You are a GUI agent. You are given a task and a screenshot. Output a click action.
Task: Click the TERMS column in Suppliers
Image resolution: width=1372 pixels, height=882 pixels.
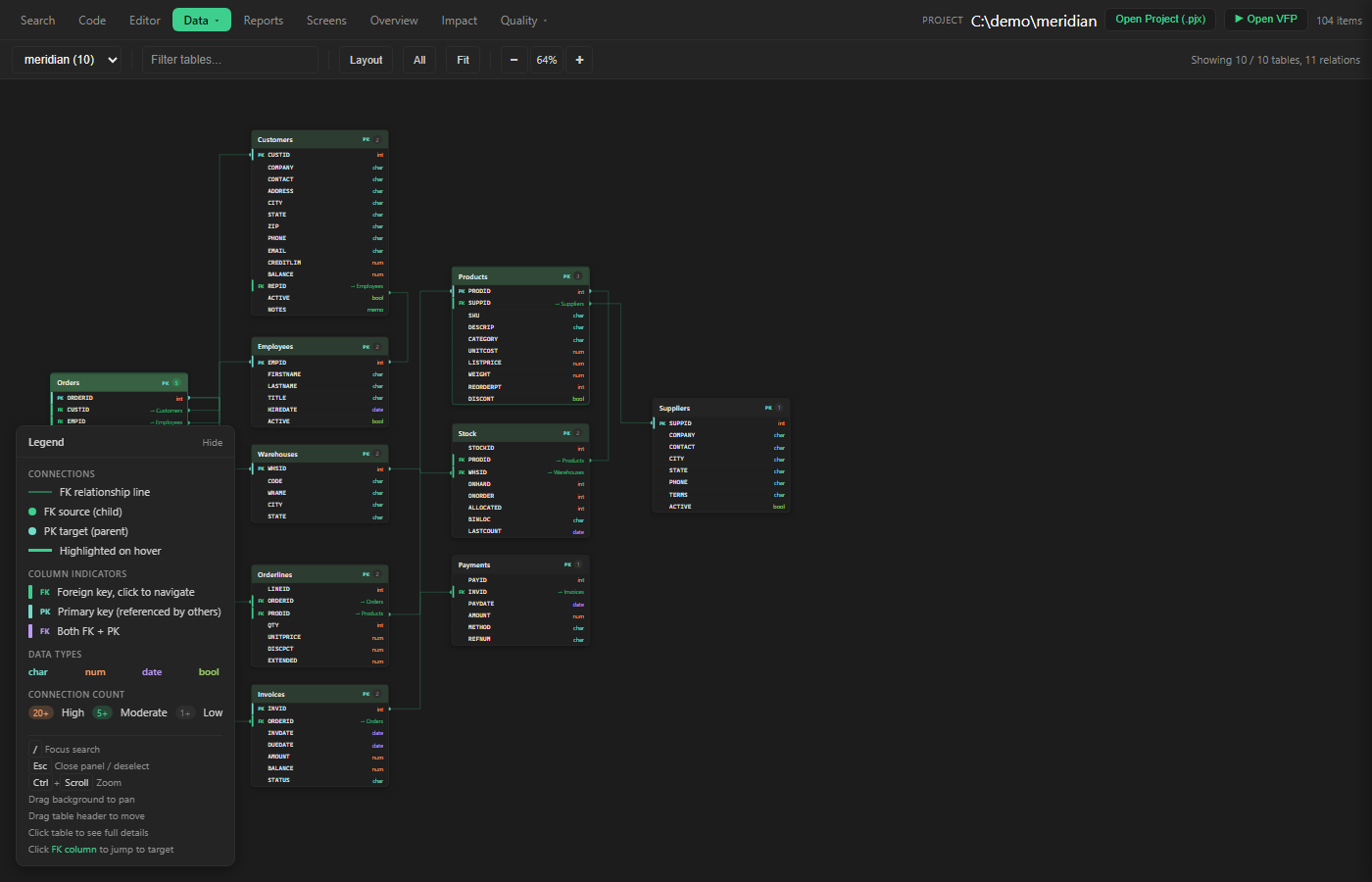pyautogui.click(x=721, y=495)
